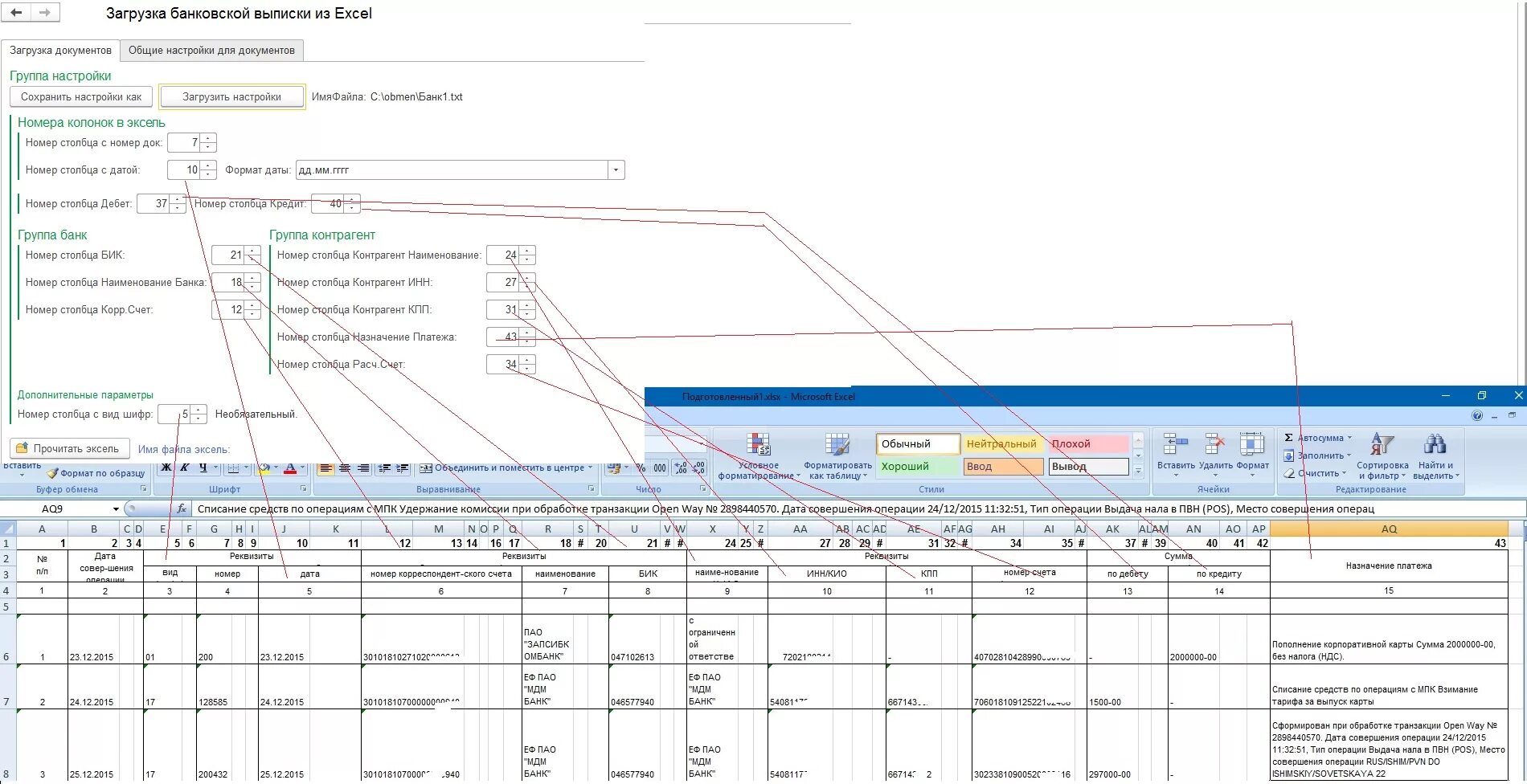Select column header AQ in Excel
Viewport: 1527px width, 784px height.
pos(1389,529)
